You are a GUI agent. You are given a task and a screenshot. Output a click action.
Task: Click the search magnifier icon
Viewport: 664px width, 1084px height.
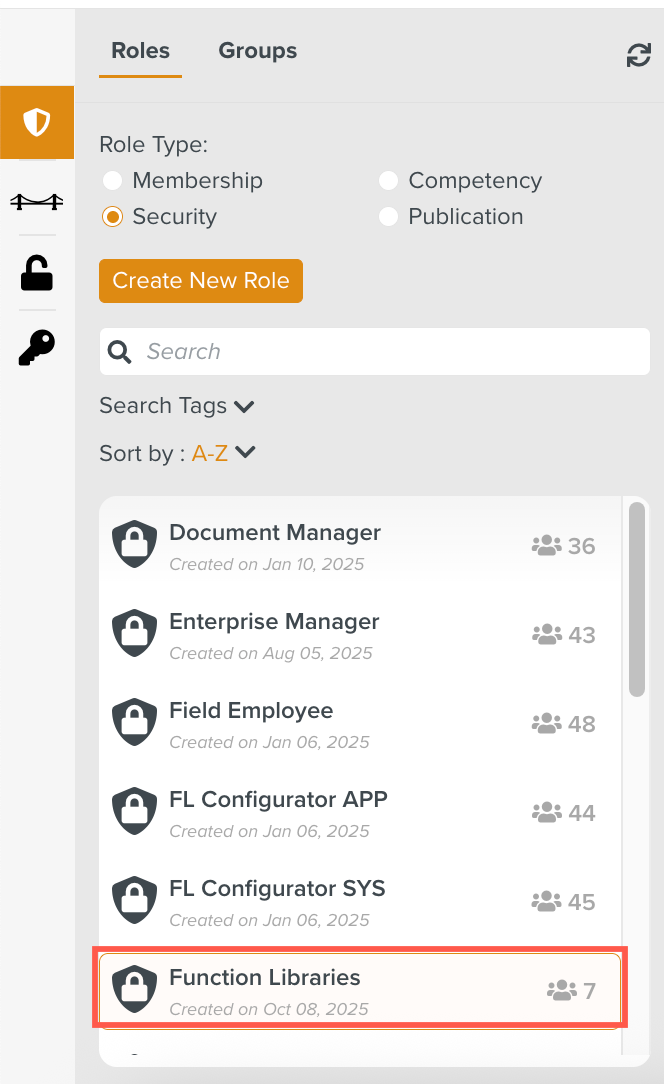[120, 352]
